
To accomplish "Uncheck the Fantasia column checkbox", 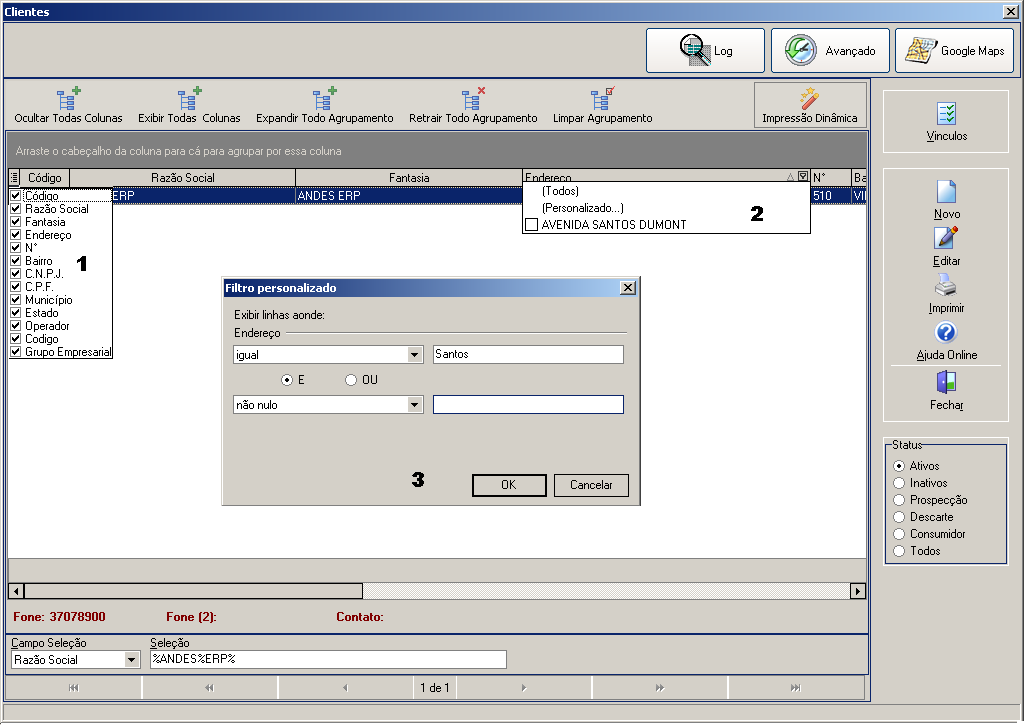I will pyautogui.click(x=16, y=222).
